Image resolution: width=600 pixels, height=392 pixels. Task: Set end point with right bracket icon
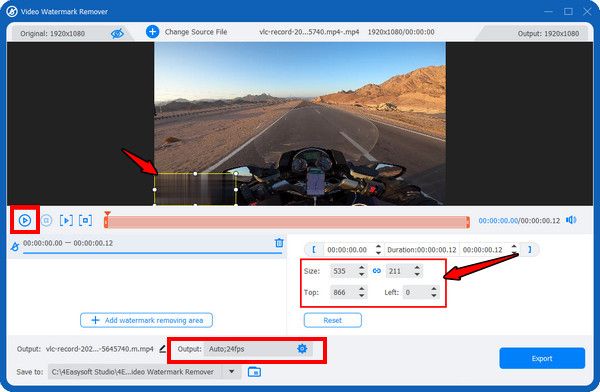pos(530,249)
